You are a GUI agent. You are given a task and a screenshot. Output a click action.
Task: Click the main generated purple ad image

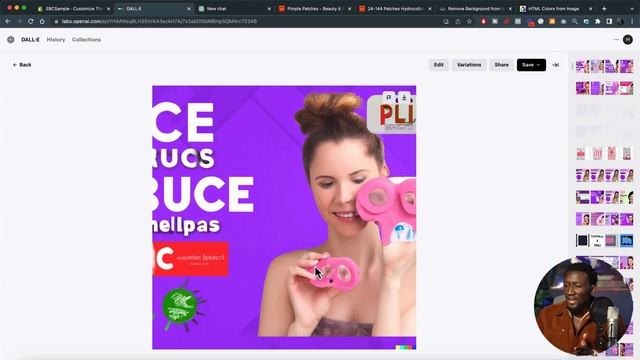(x=284, y=217)
